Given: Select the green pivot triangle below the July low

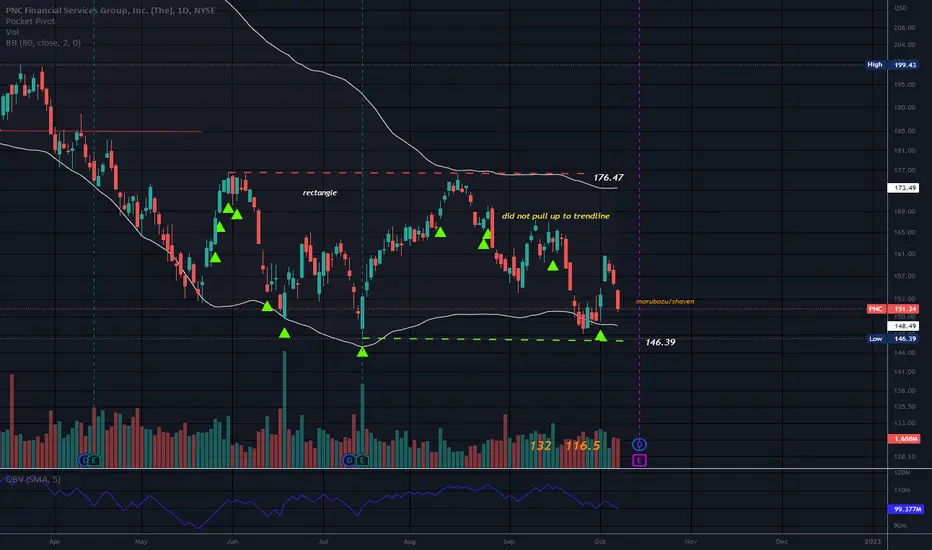Looking at the screenshot, I should (x=362, y=352).
